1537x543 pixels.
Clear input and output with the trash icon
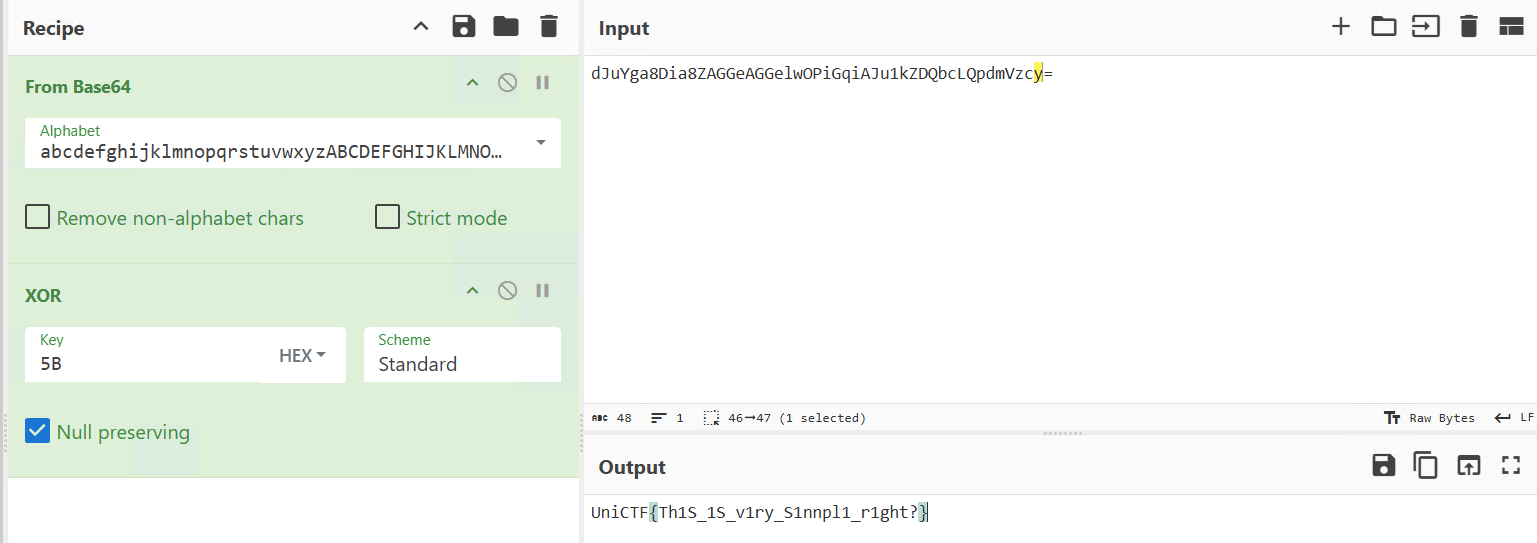[1468, 27]
